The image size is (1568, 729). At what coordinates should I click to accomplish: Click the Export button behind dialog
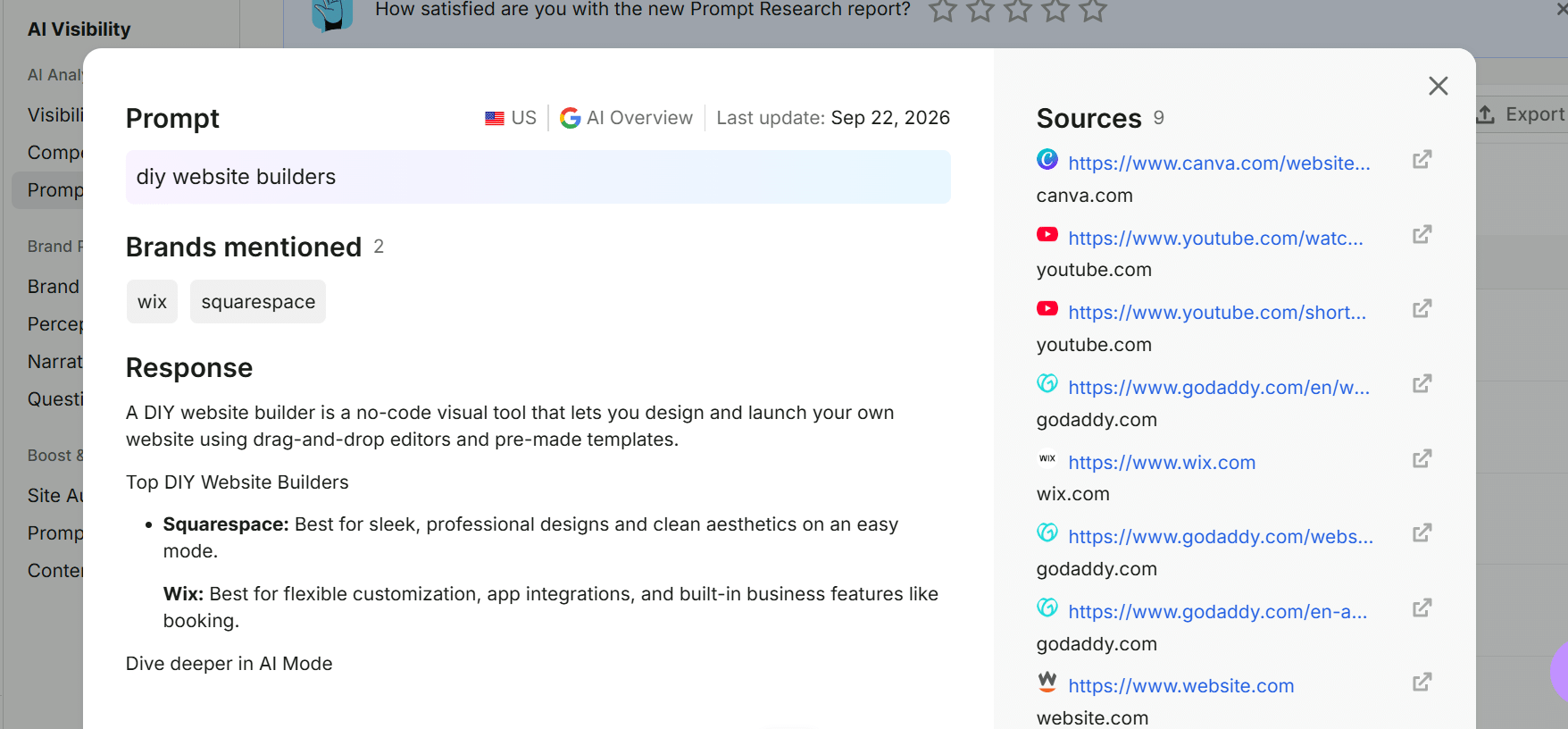(x=1521, y=114)
